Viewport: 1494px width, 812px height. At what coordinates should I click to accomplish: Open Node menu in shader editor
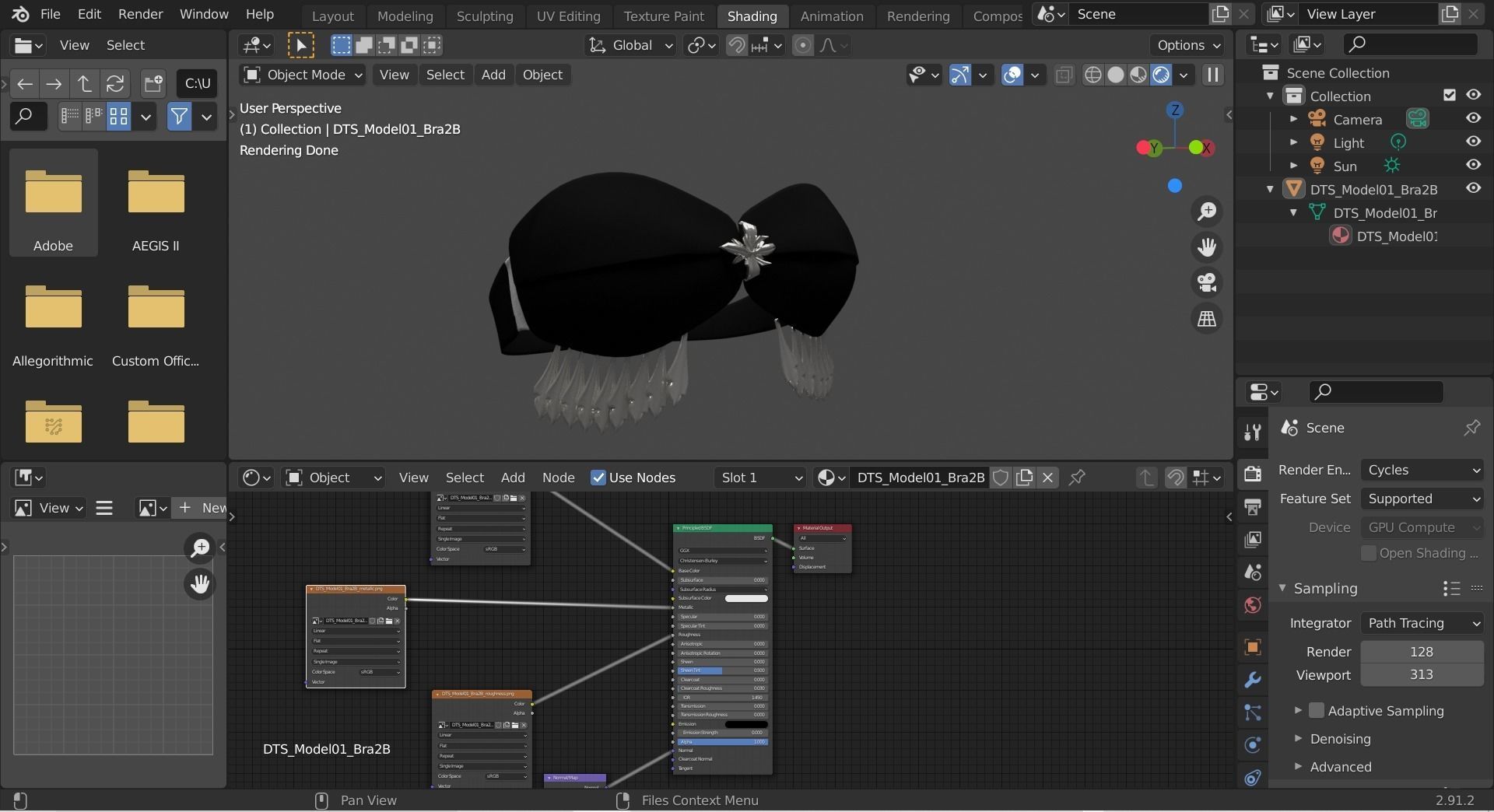(x=558, y=478)
